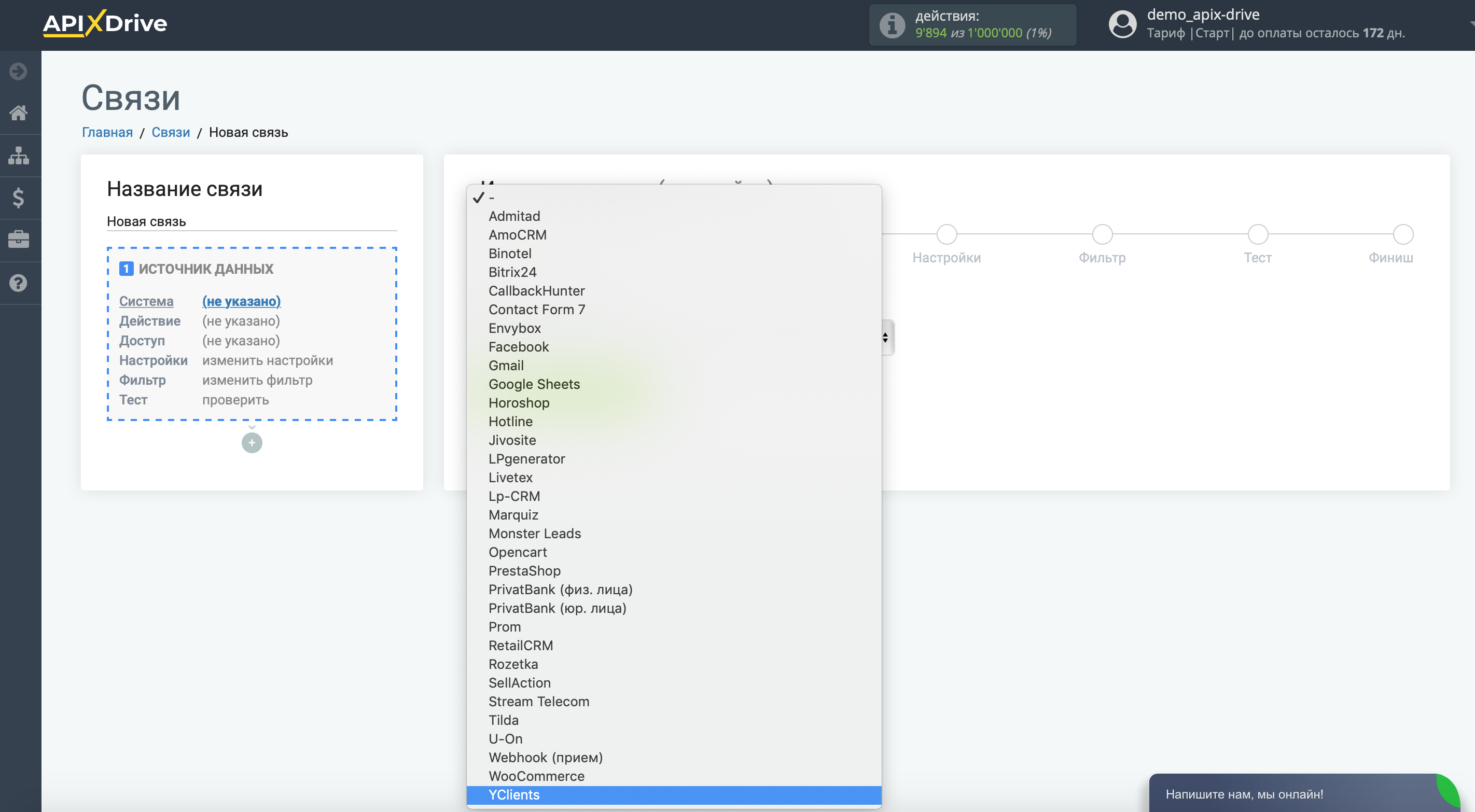
Task: Choose Envybox option
Action: 674,329
